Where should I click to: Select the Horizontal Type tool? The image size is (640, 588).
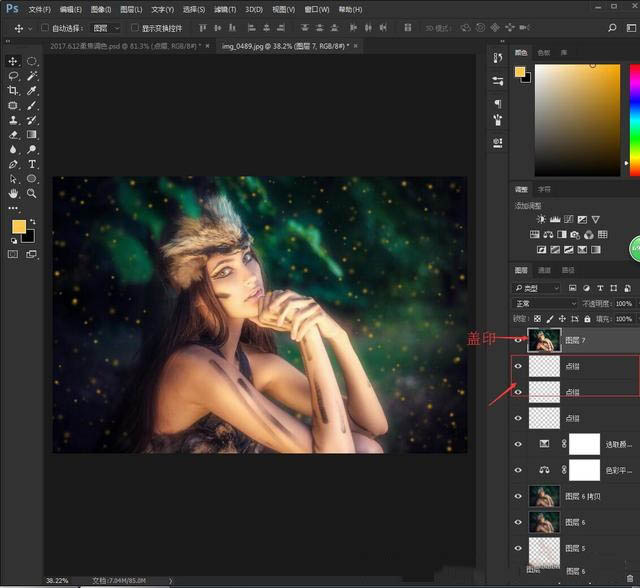(32, 163)
